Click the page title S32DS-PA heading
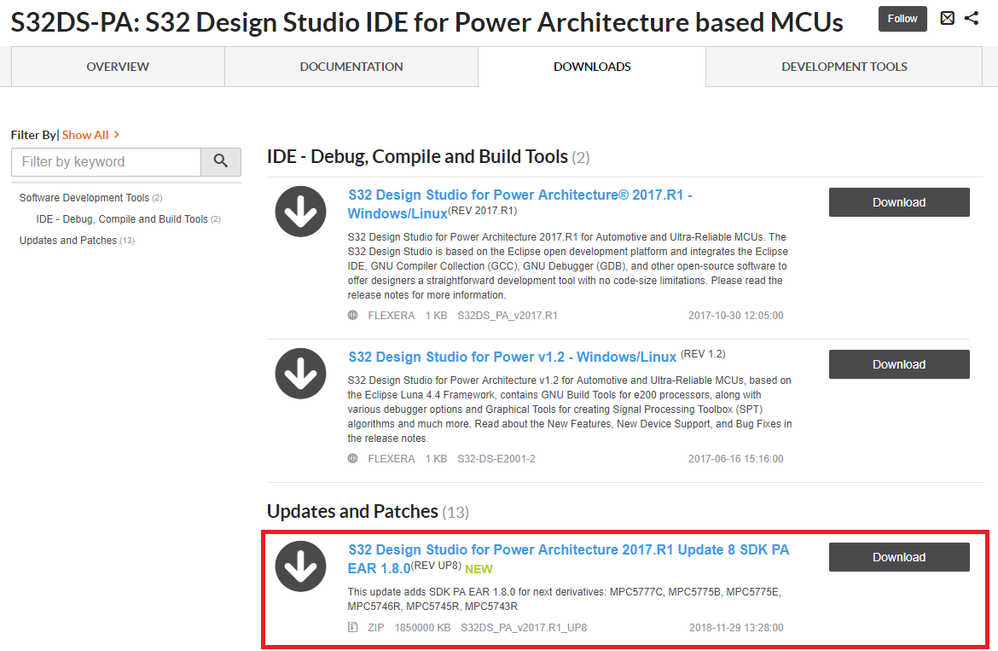The height and width of the screenshot is (651, 998). click(x=426, y=22)
